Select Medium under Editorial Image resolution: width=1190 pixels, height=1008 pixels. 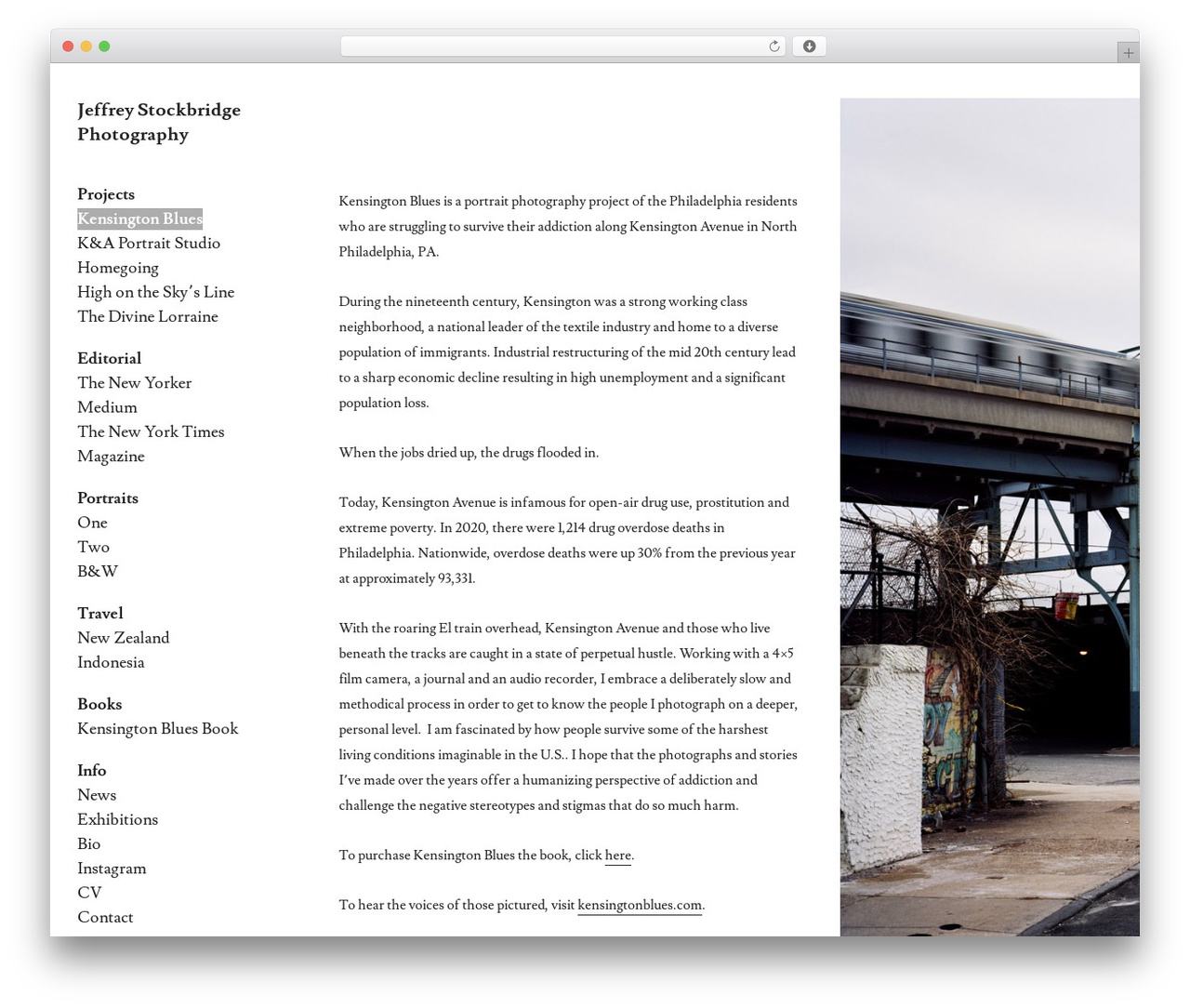[x=107, y=407]
